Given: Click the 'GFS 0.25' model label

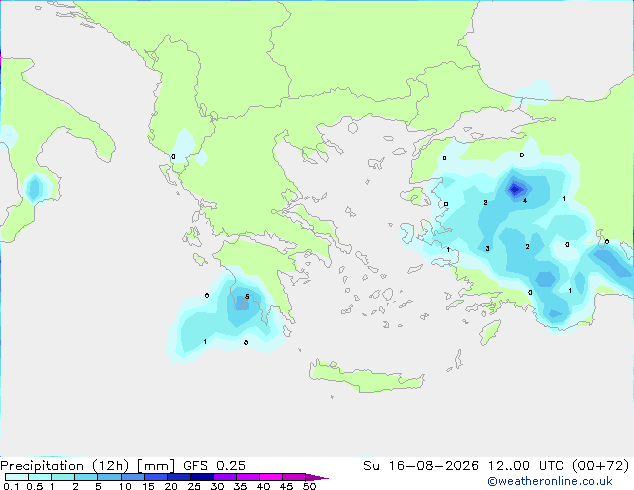Looking at the screenshot, I should (214, 466).
